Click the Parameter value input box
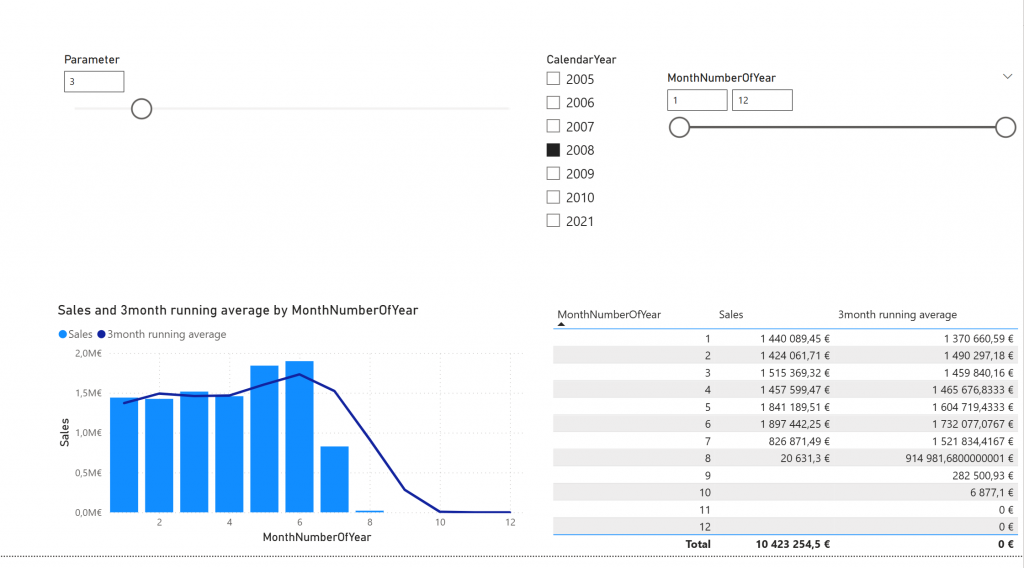 pos(94,82)
